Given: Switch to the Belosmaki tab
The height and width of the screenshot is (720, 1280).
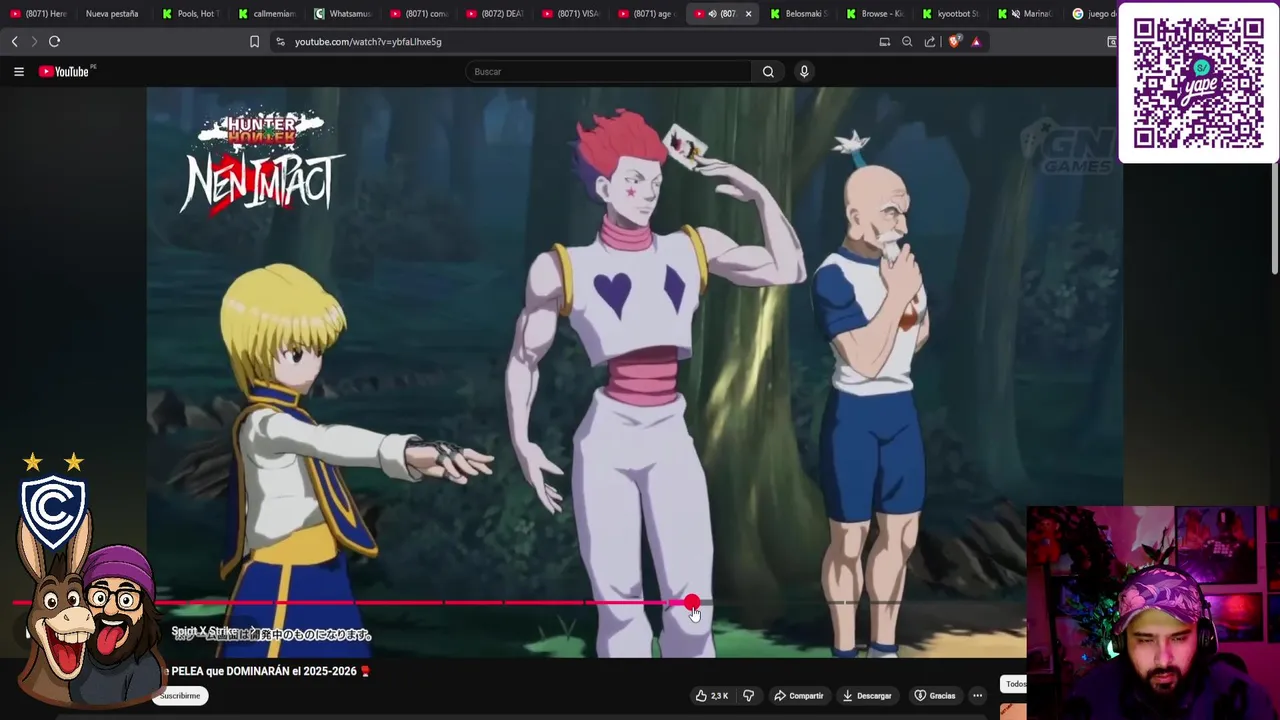Looking at the screenshot, I should pos(798,14).
